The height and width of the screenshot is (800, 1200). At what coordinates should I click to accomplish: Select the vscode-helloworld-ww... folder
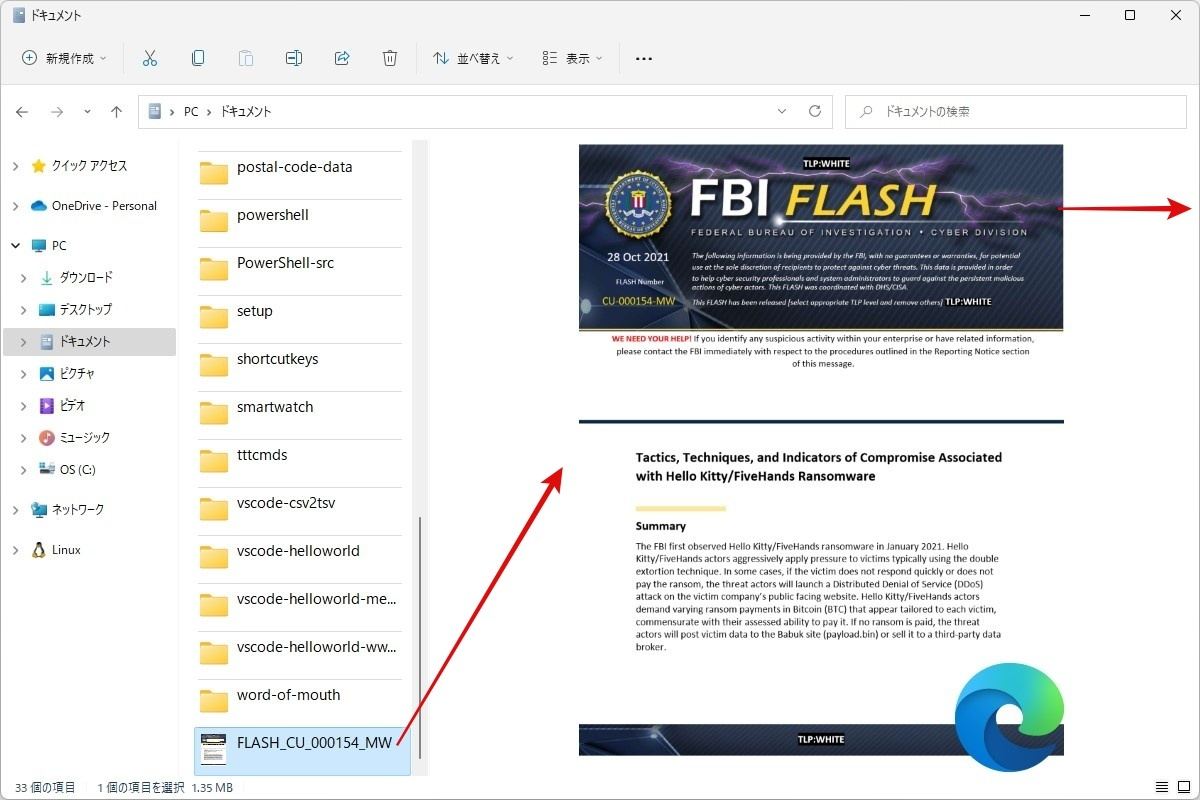tap(299, 652)
